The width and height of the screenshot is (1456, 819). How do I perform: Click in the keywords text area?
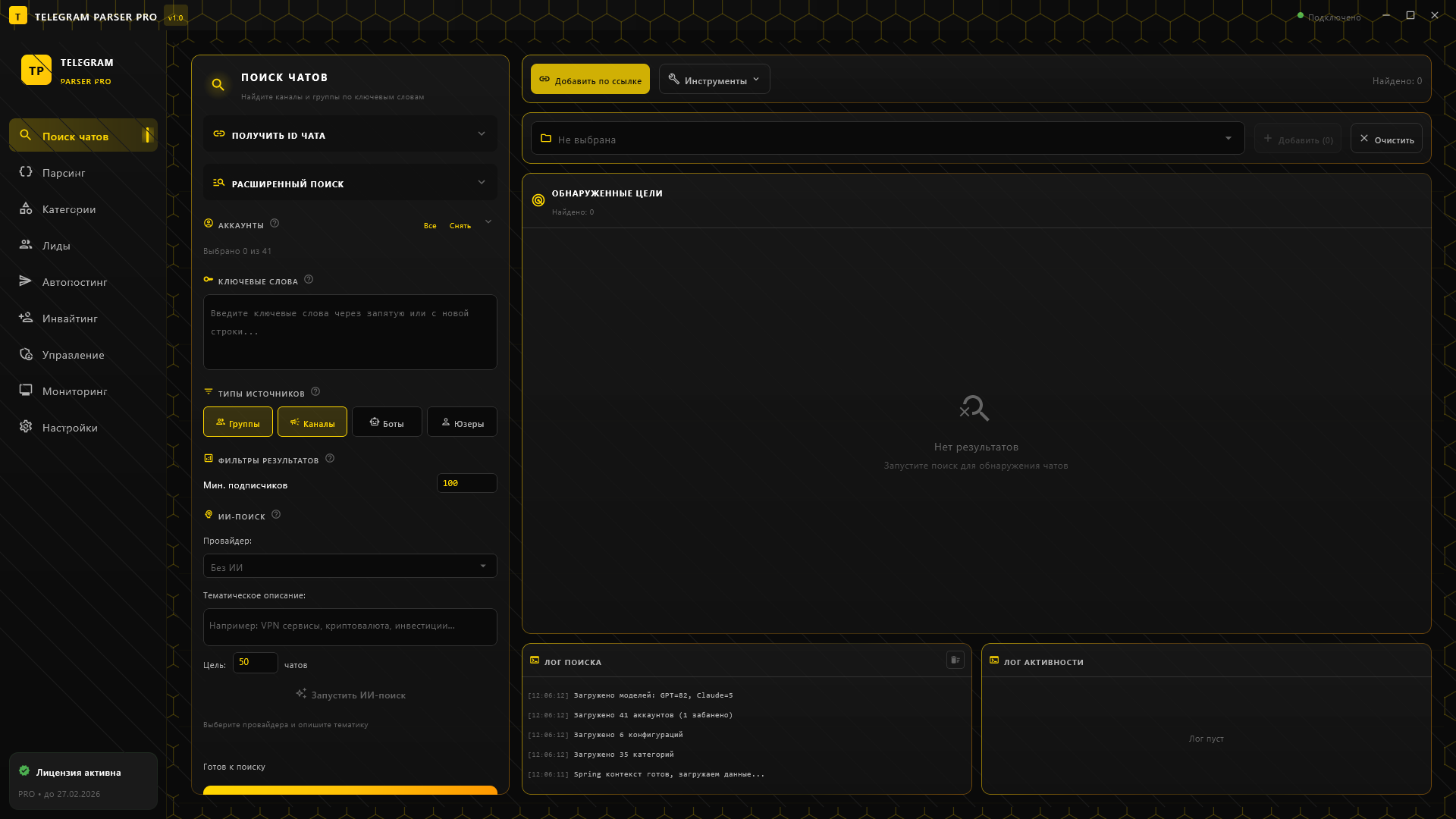pos(350,332)
